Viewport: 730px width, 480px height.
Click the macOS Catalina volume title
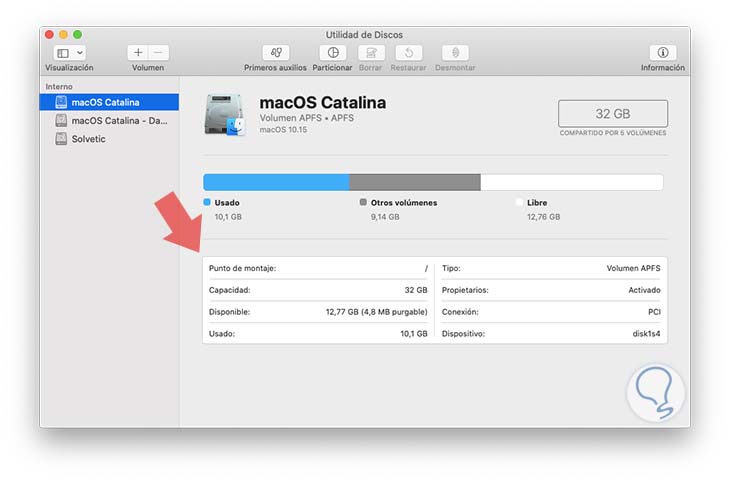(323, 102)
